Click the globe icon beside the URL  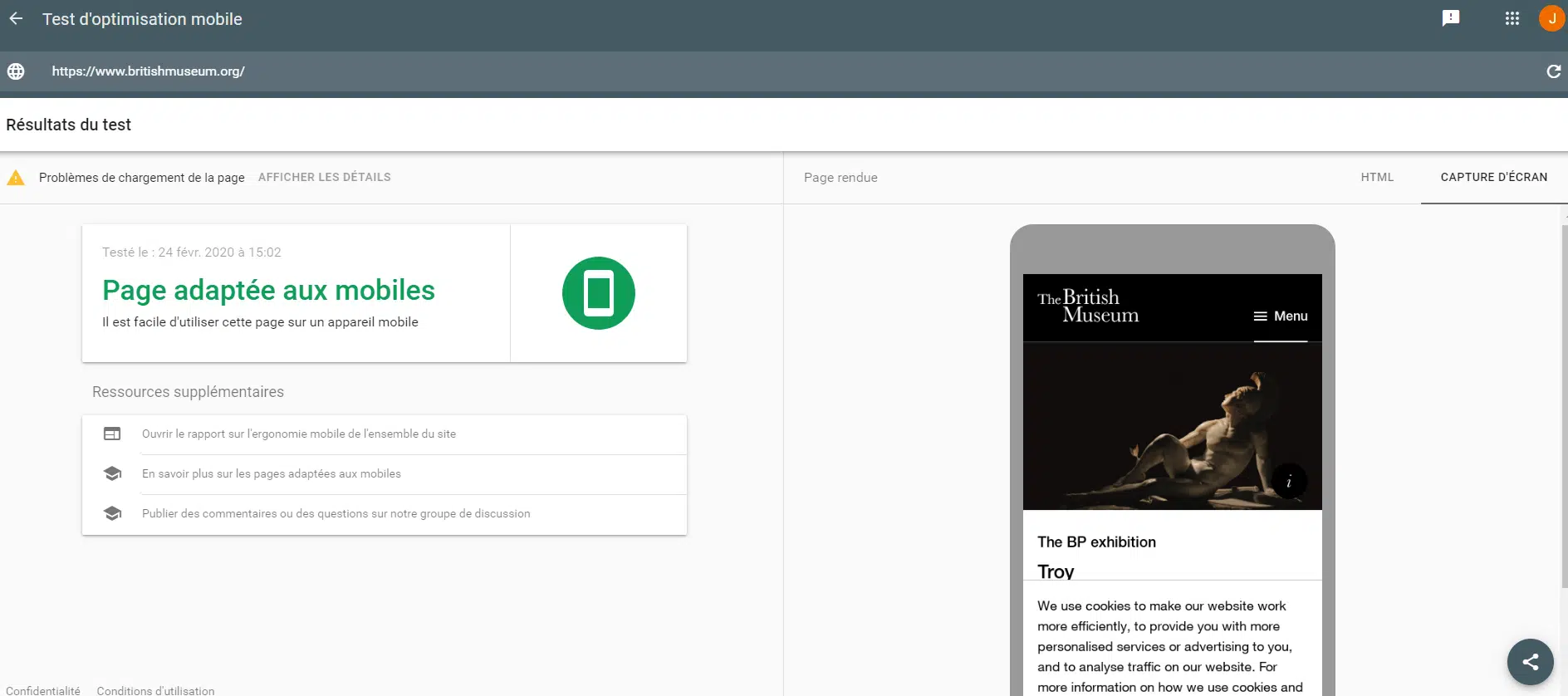(x=16, y=71)
